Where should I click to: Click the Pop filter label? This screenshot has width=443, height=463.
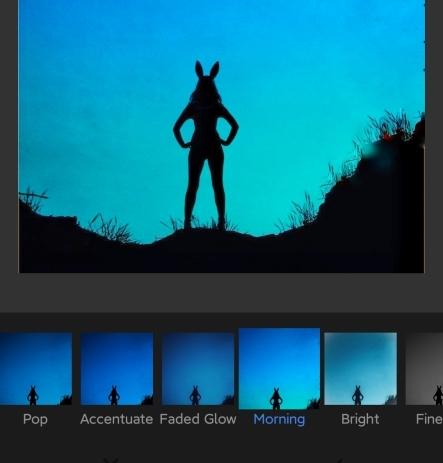click(35, 419)
